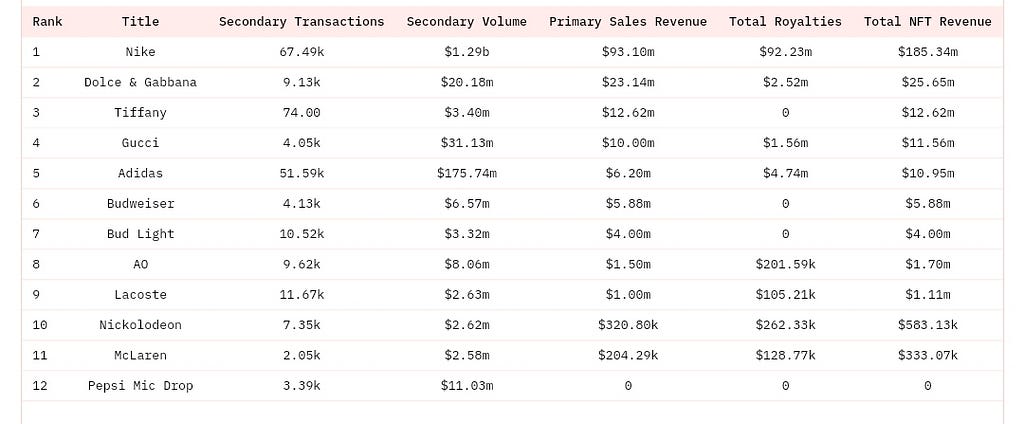Open the Lacoste entry
This screenshot has height=424, width=1024.
tap(140, 295)
